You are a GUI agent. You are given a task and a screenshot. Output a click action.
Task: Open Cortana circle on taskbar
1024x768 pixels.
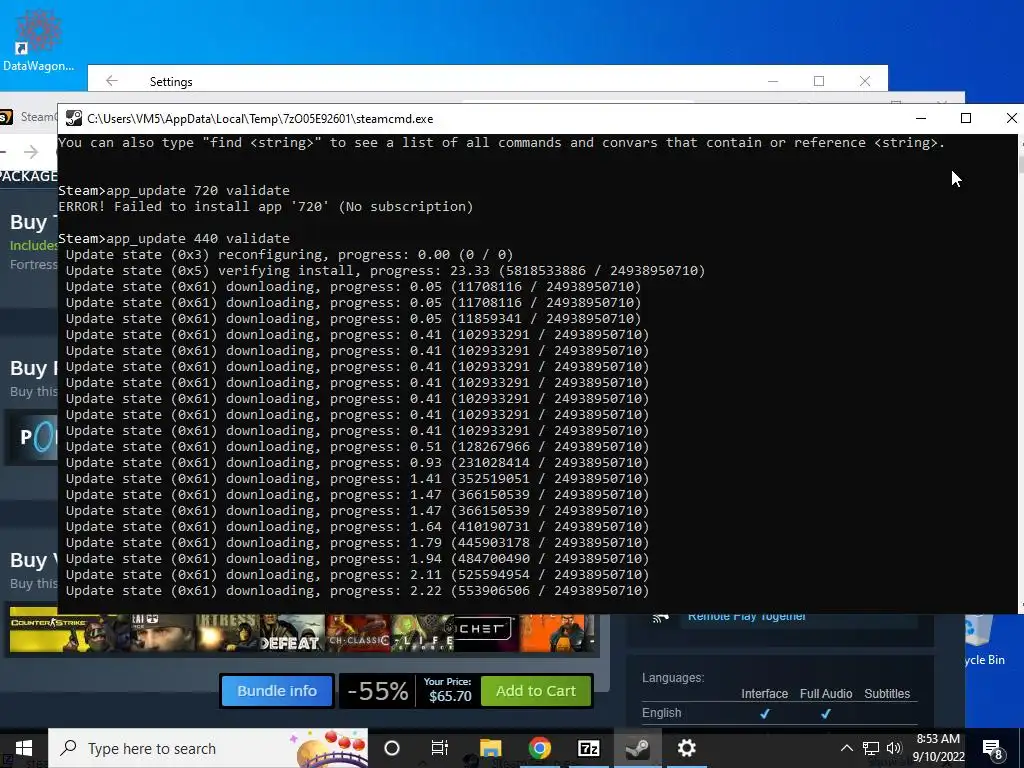[x=392, y=748]
